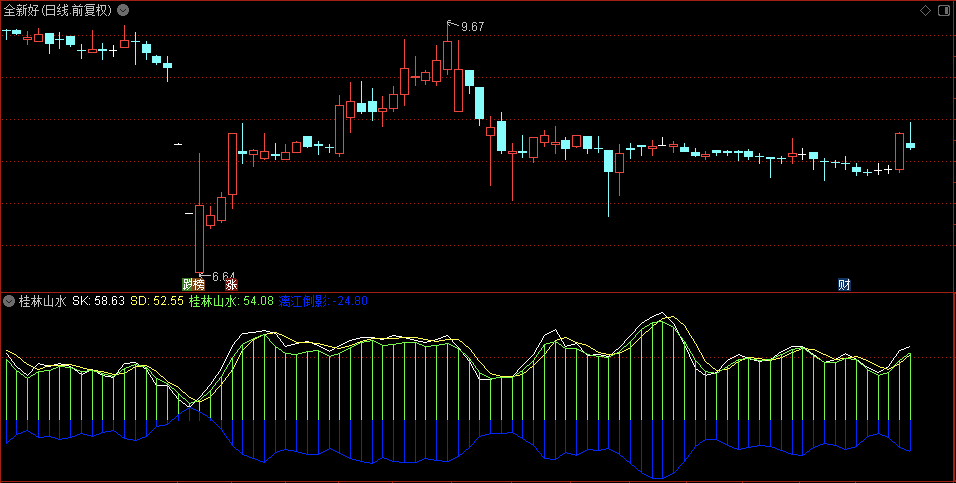Open the red 涨 marker below candles
The width and height of the screenshot is (956, 483).
(231, 284)
